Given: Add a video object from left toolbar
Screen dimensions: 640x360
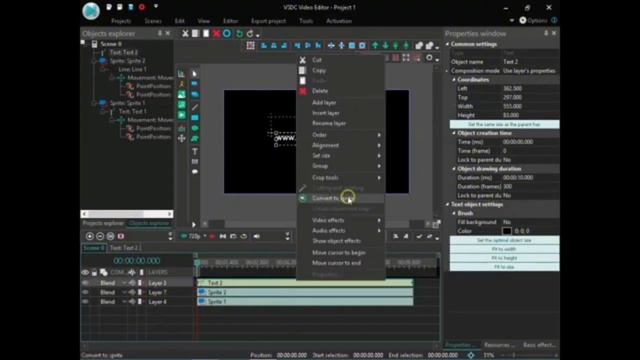Looking at the screenshot, I should (181, 116).
